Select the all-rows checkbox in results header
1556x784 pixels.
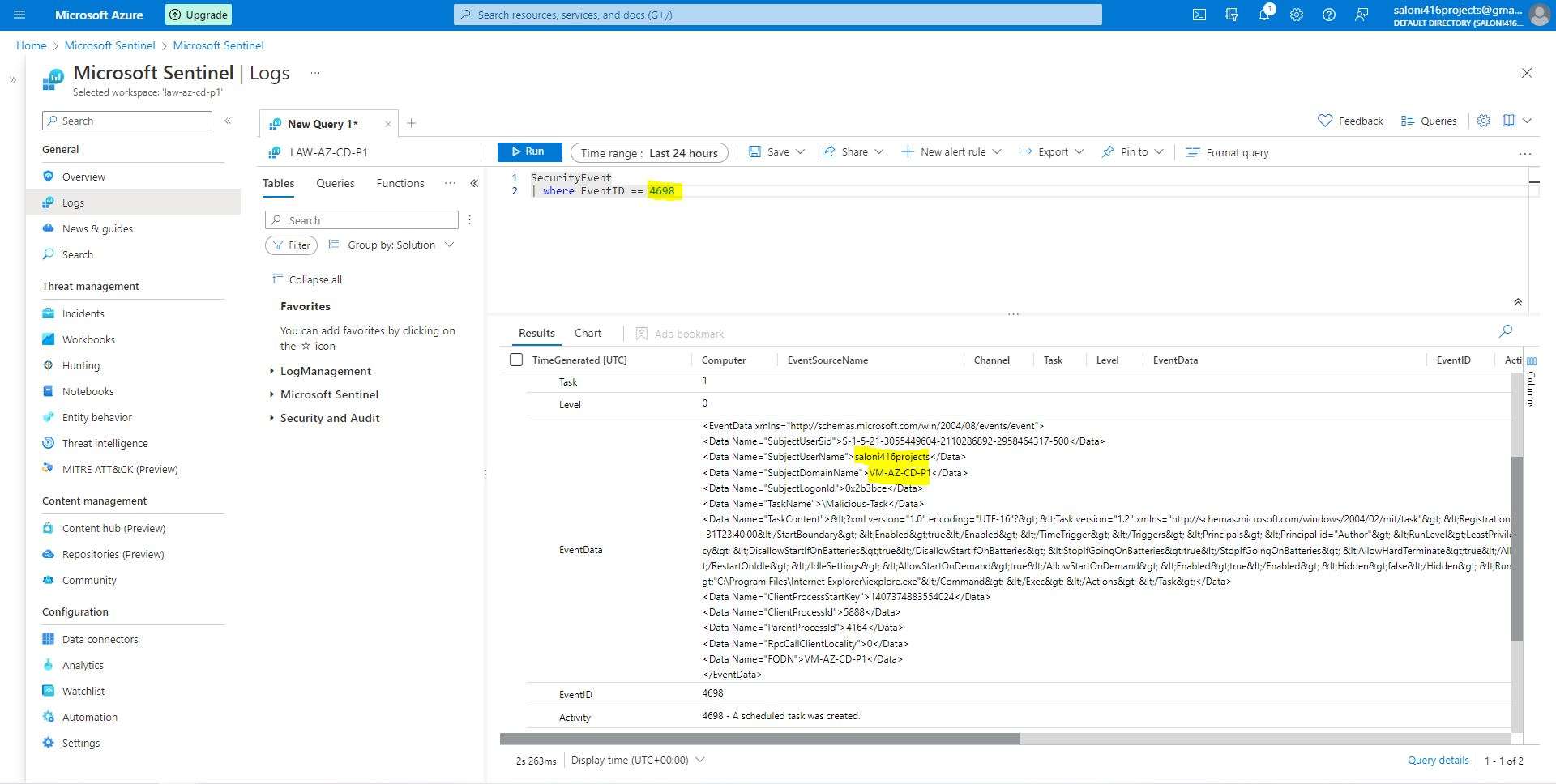(x=516, y=359)
